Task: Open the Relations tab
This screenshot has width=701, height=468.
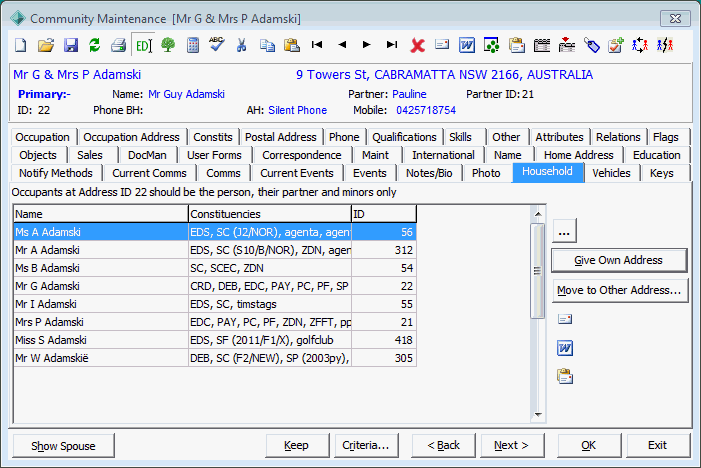Action: point(618,137)
